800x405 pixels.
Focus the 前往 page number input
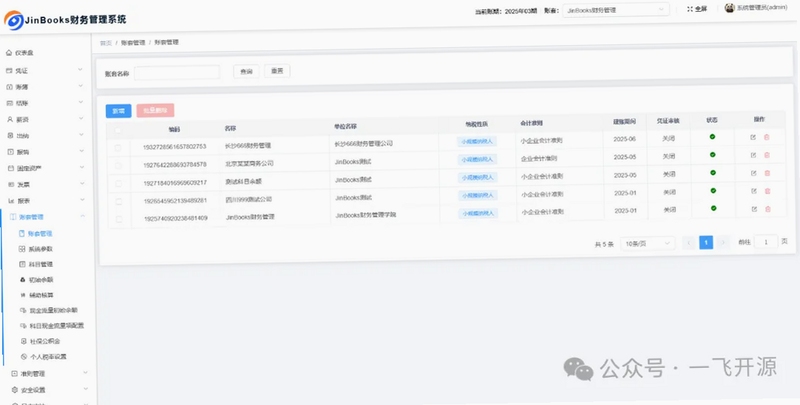coord(766,242)
